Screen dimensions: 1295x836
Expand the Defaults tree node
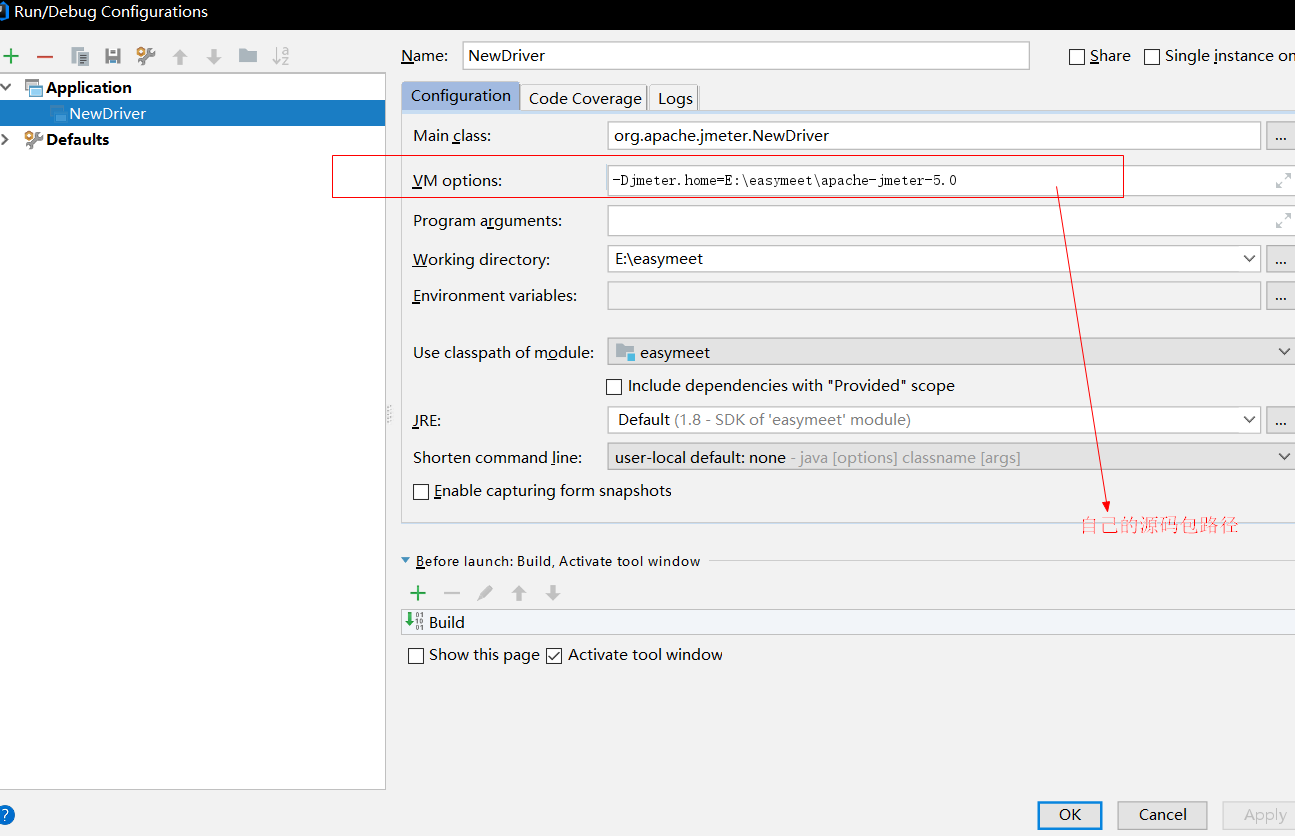coord(7,139)
